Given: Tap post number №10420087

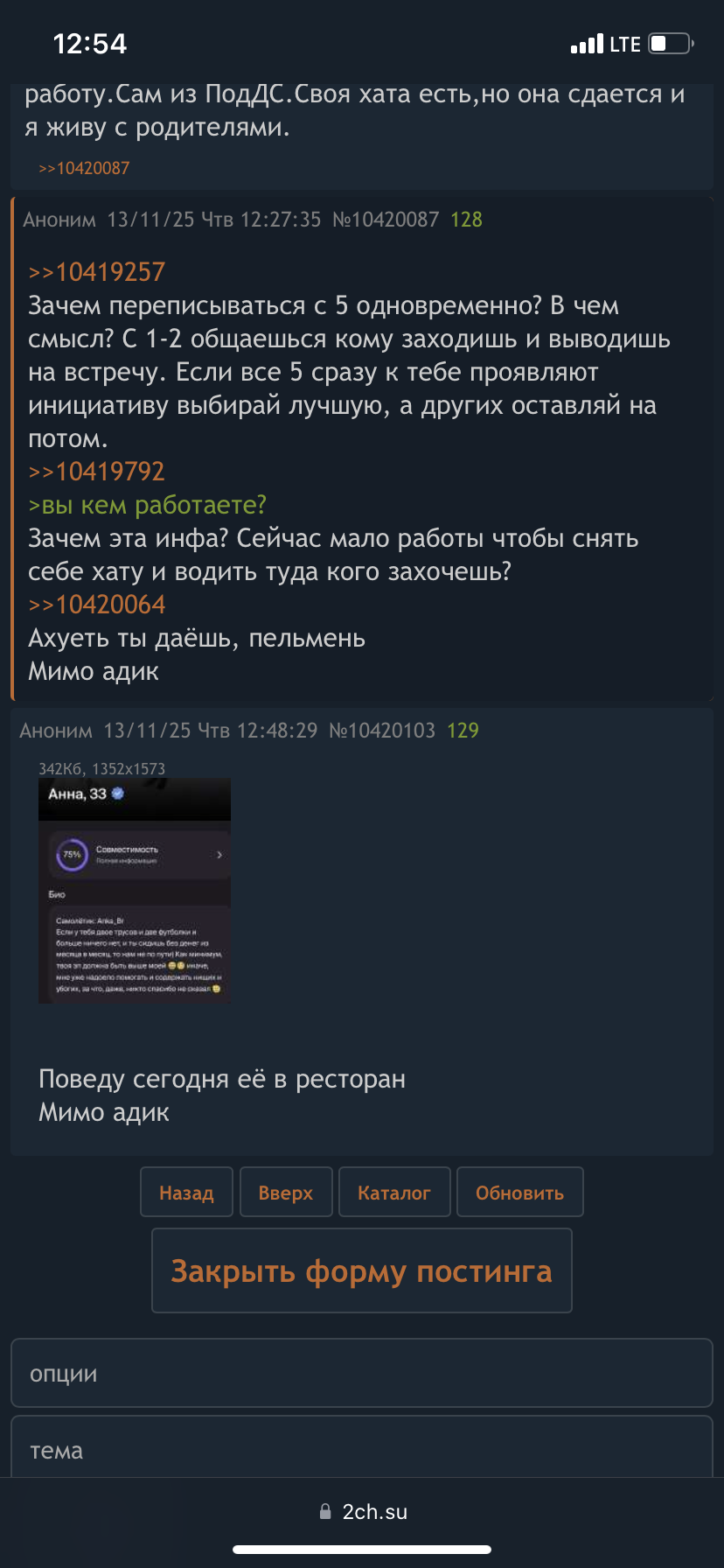Looking at the screenshot, I should point(386,220).
